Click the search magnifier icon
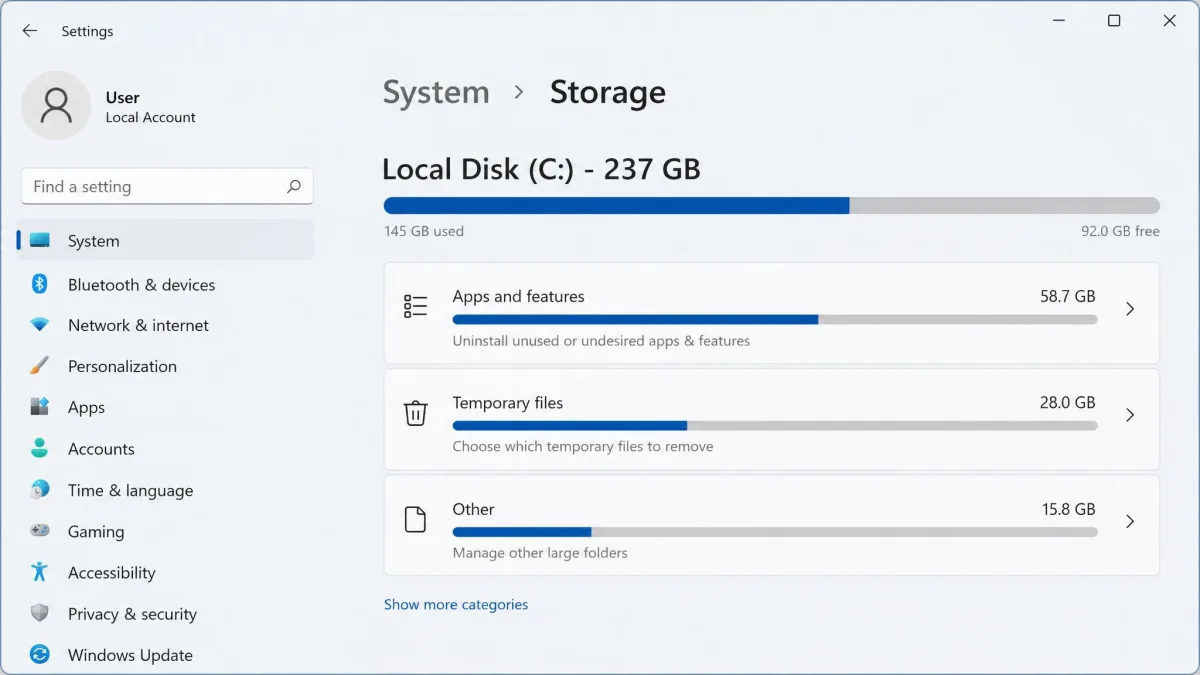 (x=294, y=186)
